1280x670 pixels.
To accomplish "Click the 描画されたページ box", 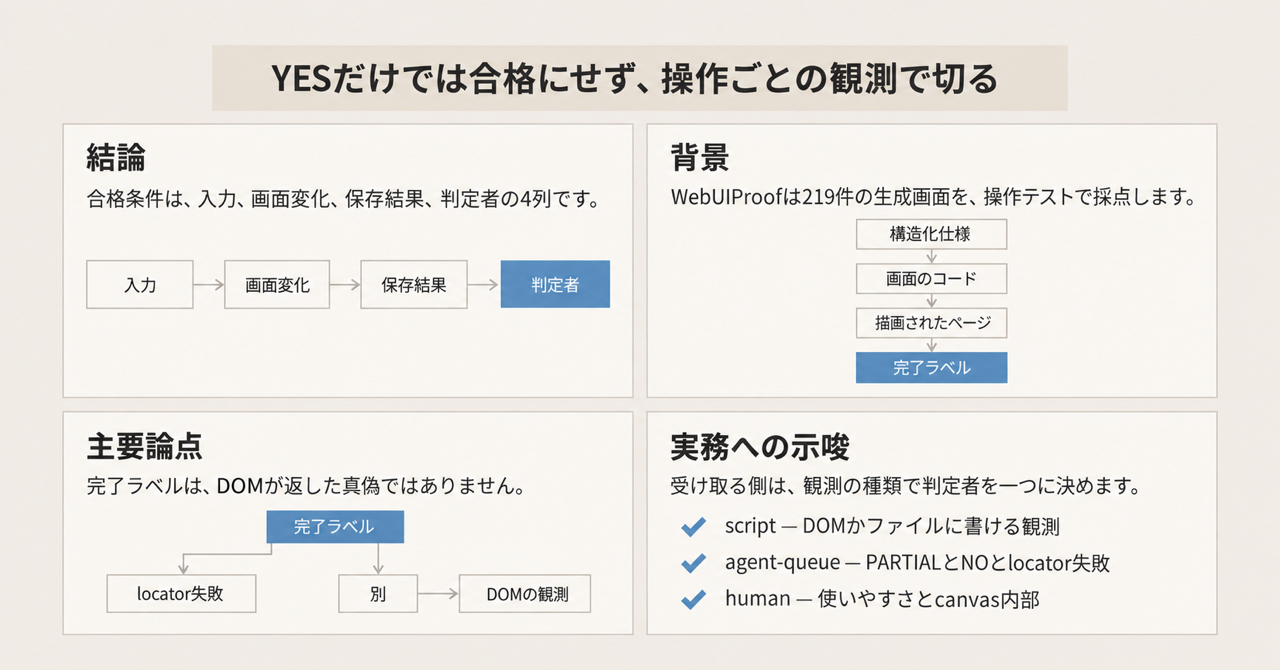I will [x=931, y=323].
